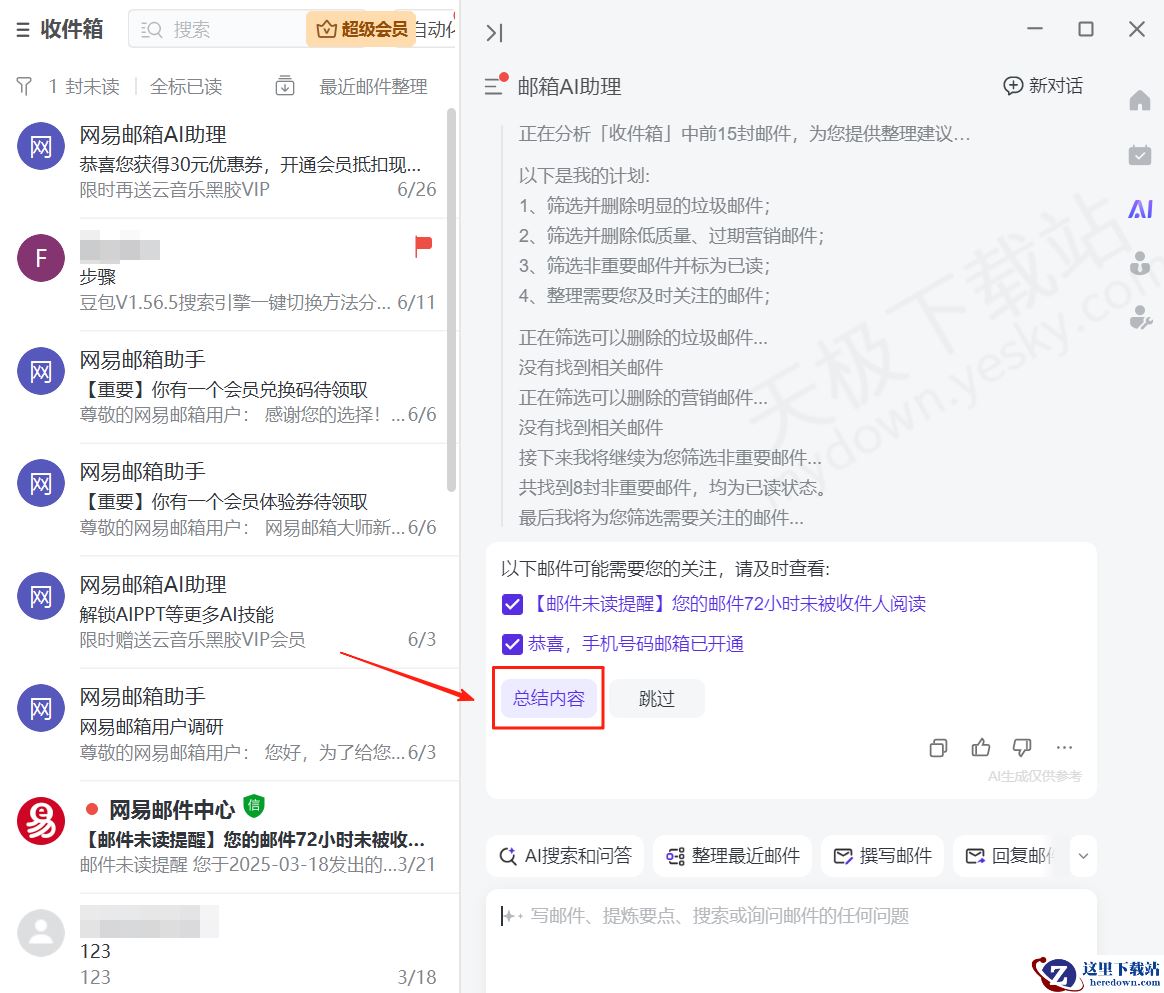Viewport: 1164px width, 993px height.
Task: Click the 跳过 button
Action: tap(656, 698)
